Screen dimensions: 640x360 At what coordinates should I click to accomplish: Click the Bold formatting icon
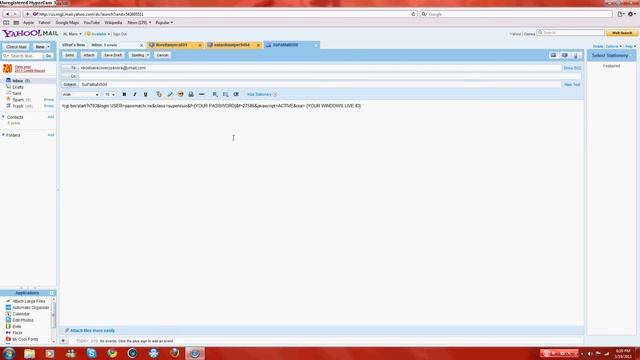124,94
